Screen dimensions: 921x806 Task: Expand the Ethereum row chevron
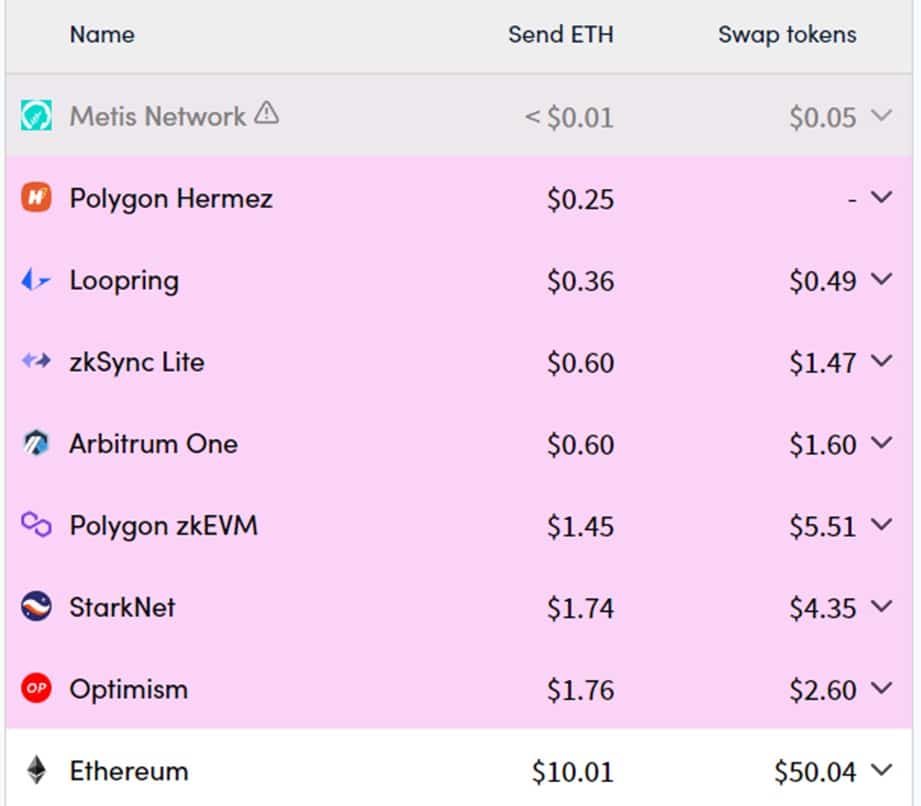[x=882, y=769]
